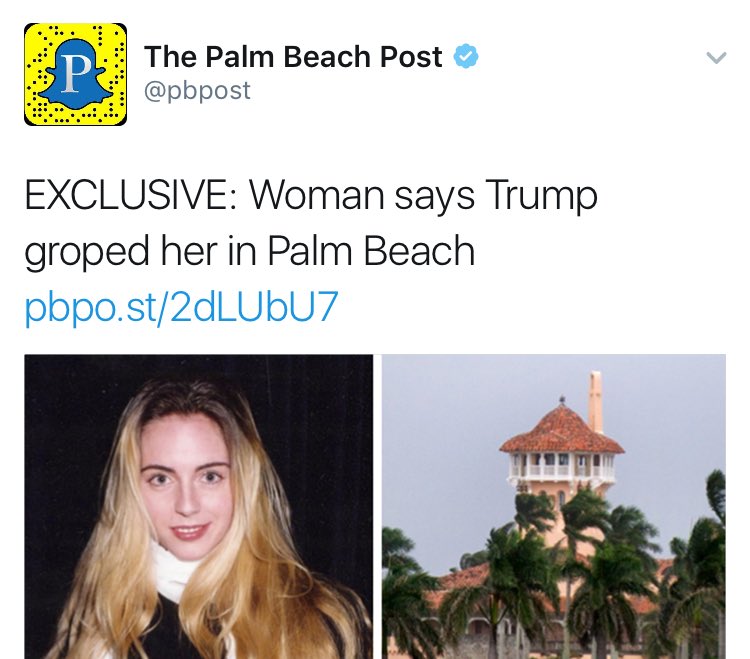Open The Palm Beach Post profile avatar

coord(76,75)
